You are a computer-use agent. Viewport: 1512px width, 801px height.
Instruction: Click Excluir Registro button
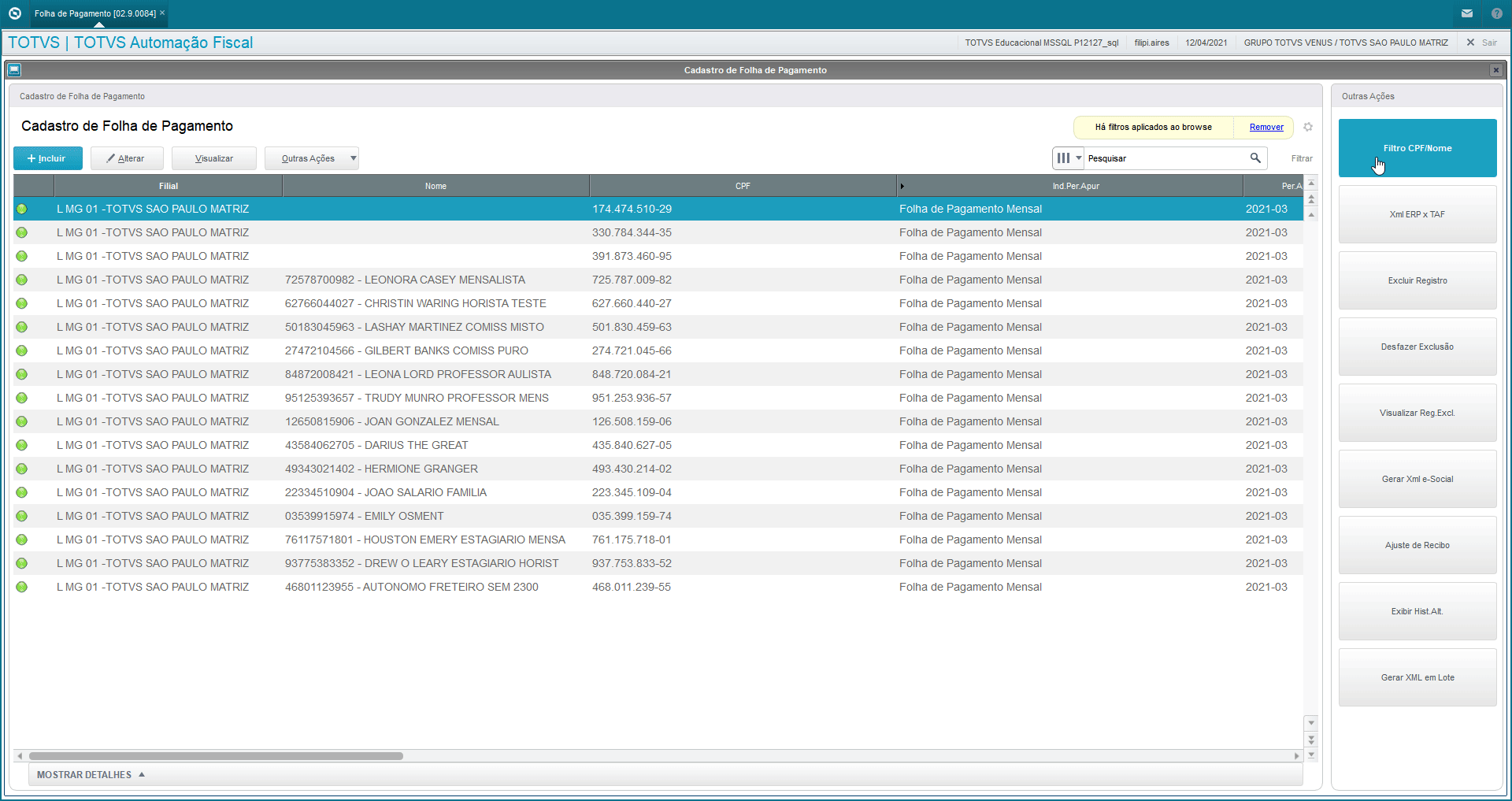1417,280
